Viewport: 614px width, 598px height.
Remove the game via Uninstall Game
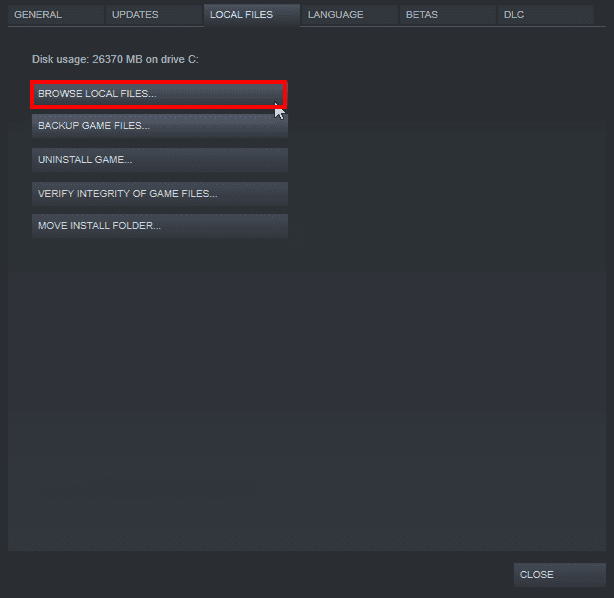click(x=159, y=160)
